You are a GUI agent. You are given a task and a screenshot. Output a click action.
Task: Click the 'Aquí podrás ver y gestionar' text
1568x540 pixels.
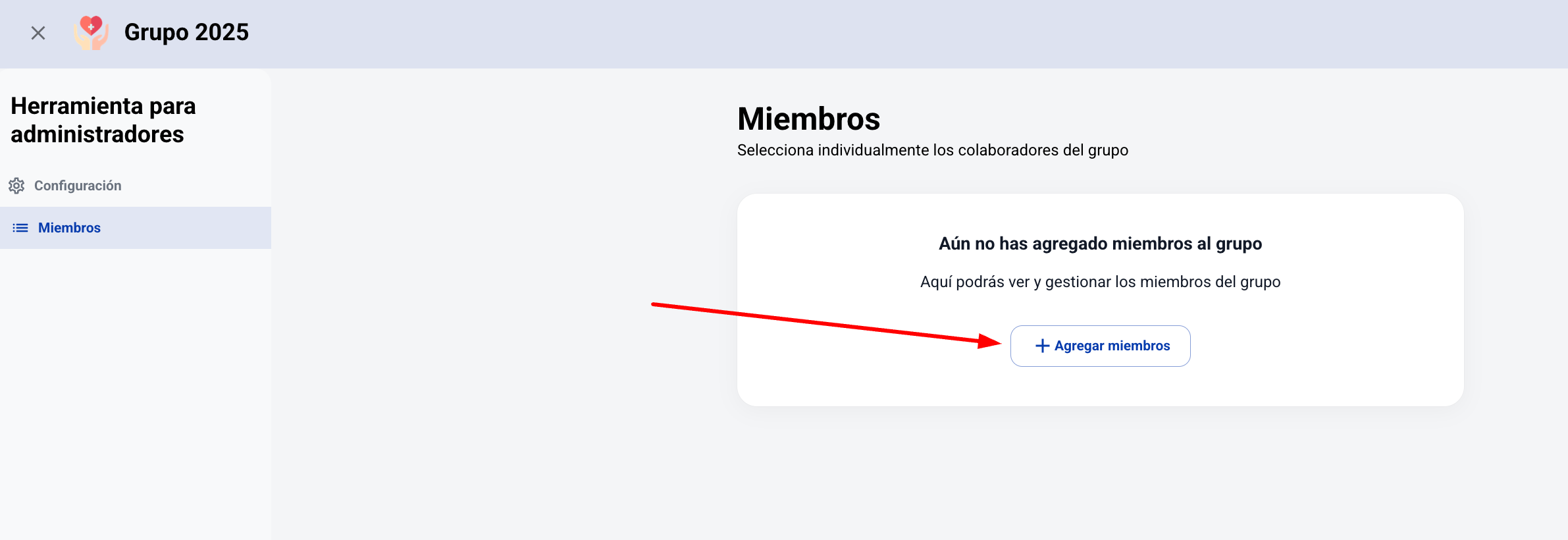1100,282
